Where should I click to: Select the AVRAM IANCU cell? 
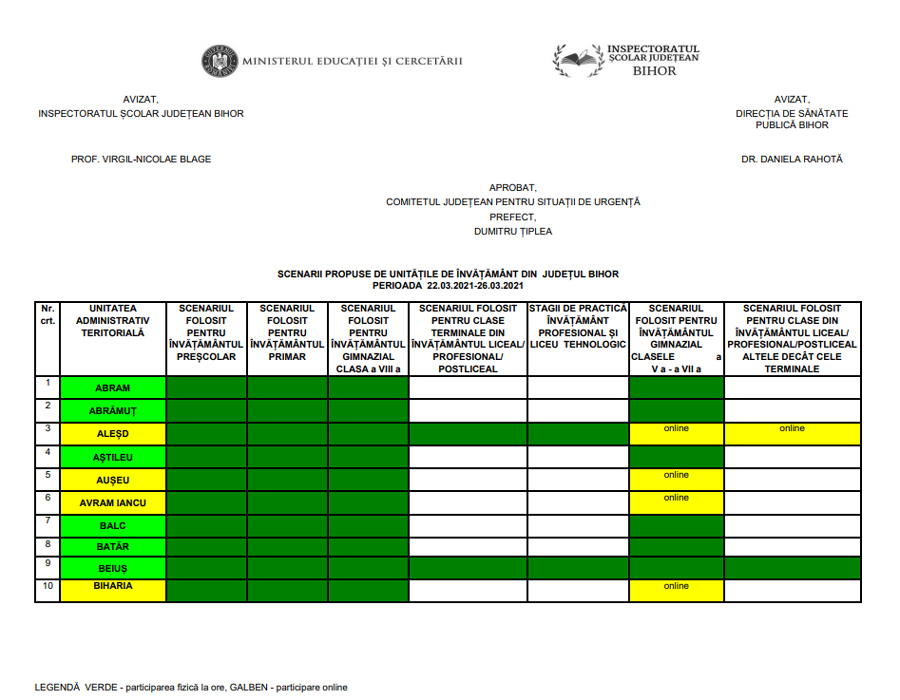[112, 503]
